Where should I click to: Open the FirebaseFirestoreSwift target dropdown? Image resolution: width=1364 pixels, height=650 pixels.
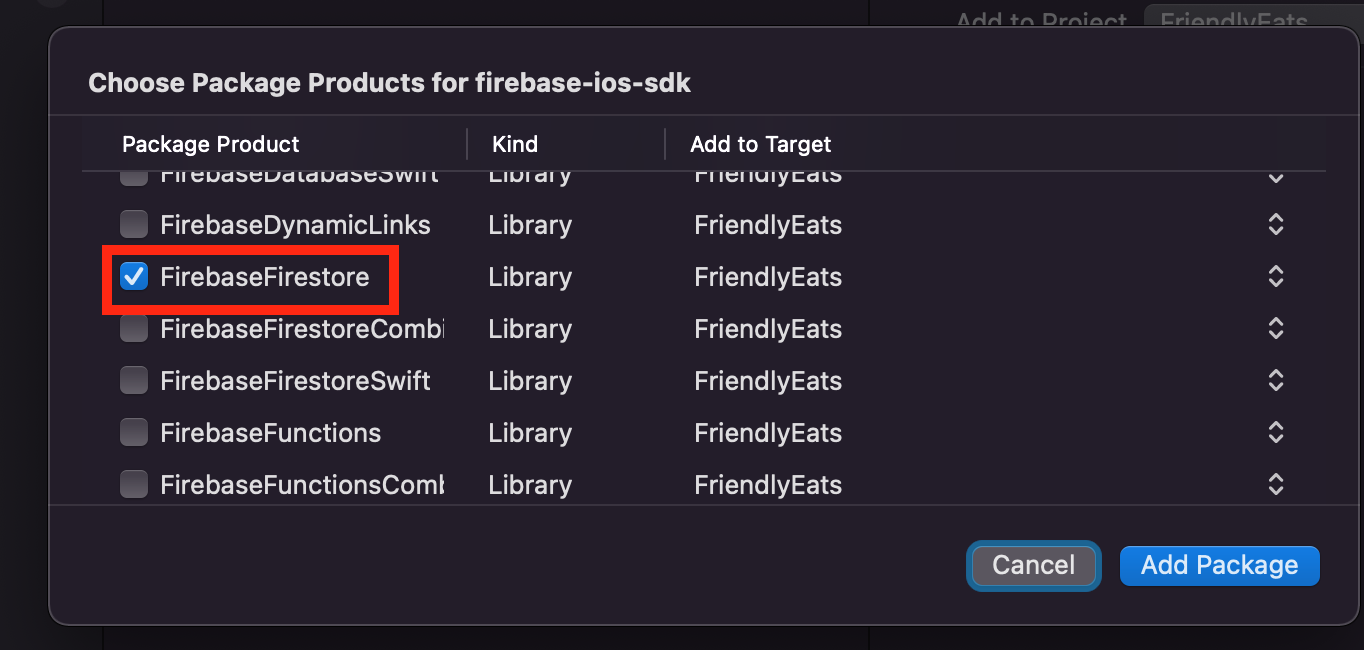[1276, 380]
